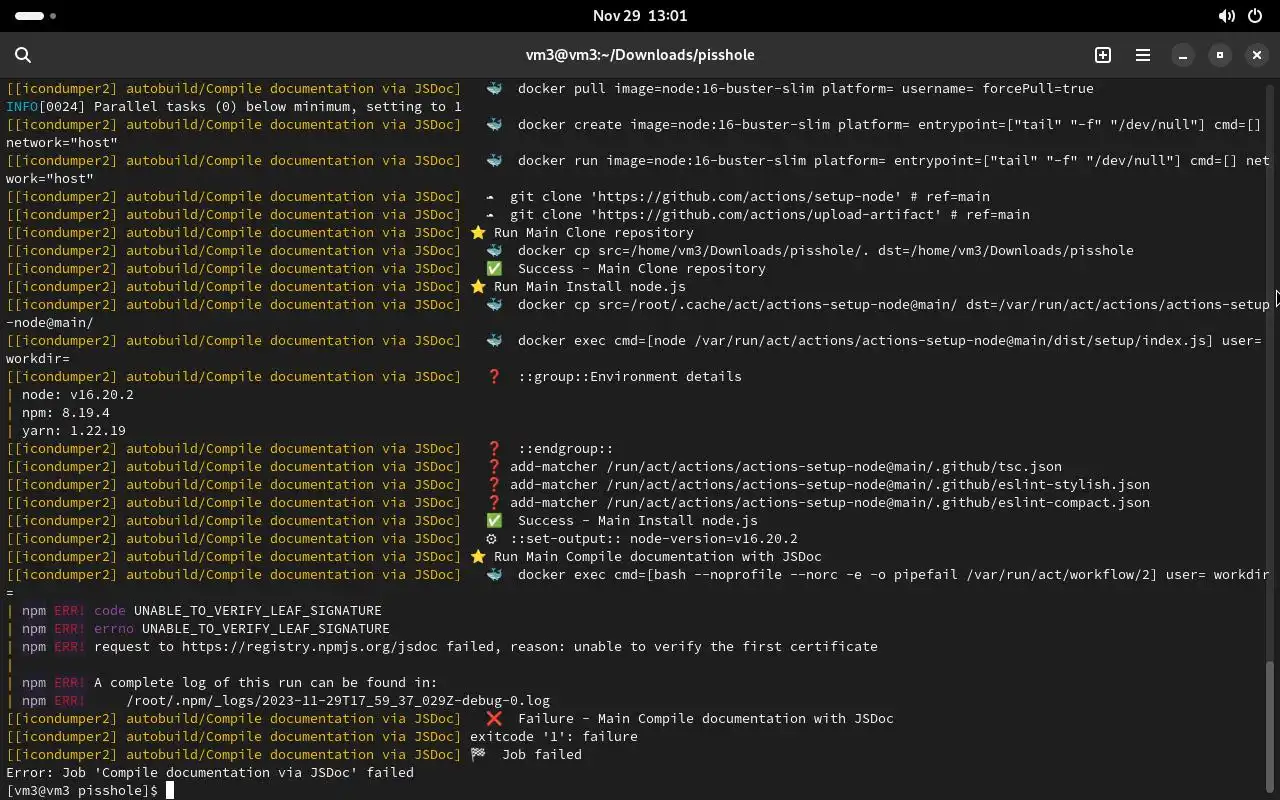Click the checkered flag beside Job failed
The height and width of the screenshot is (800, 1280).
479,755
